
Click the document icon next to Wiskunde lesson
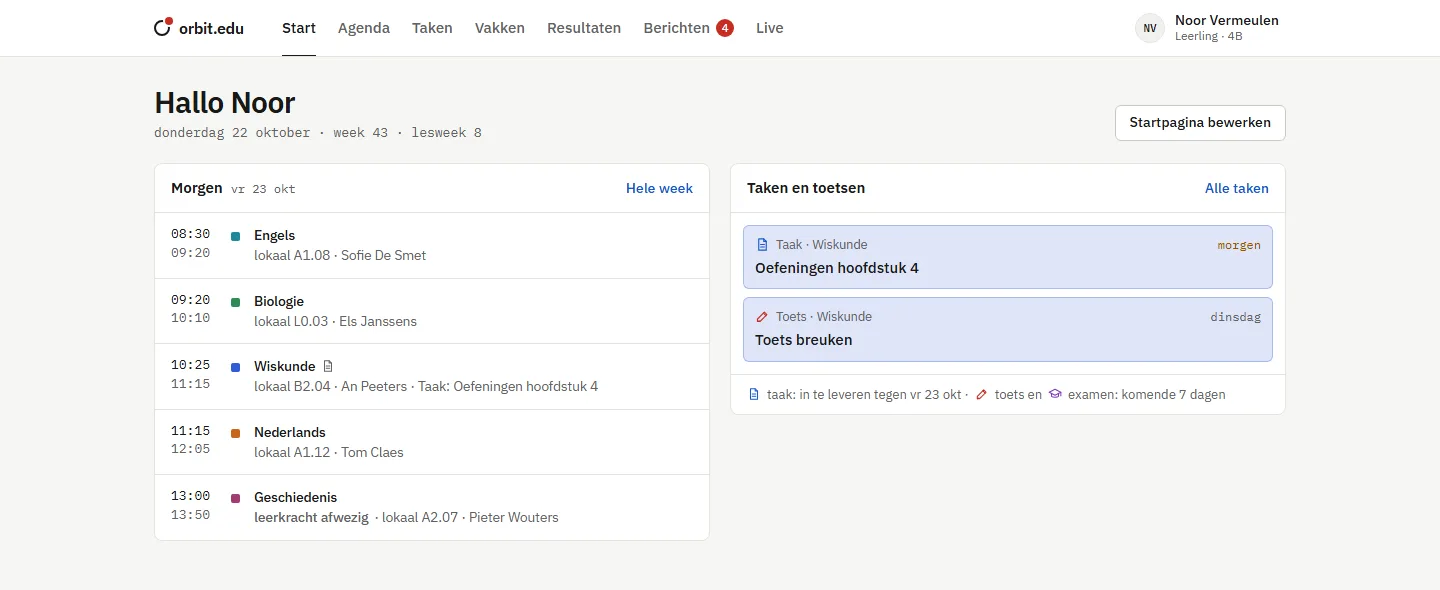point(328,366)
